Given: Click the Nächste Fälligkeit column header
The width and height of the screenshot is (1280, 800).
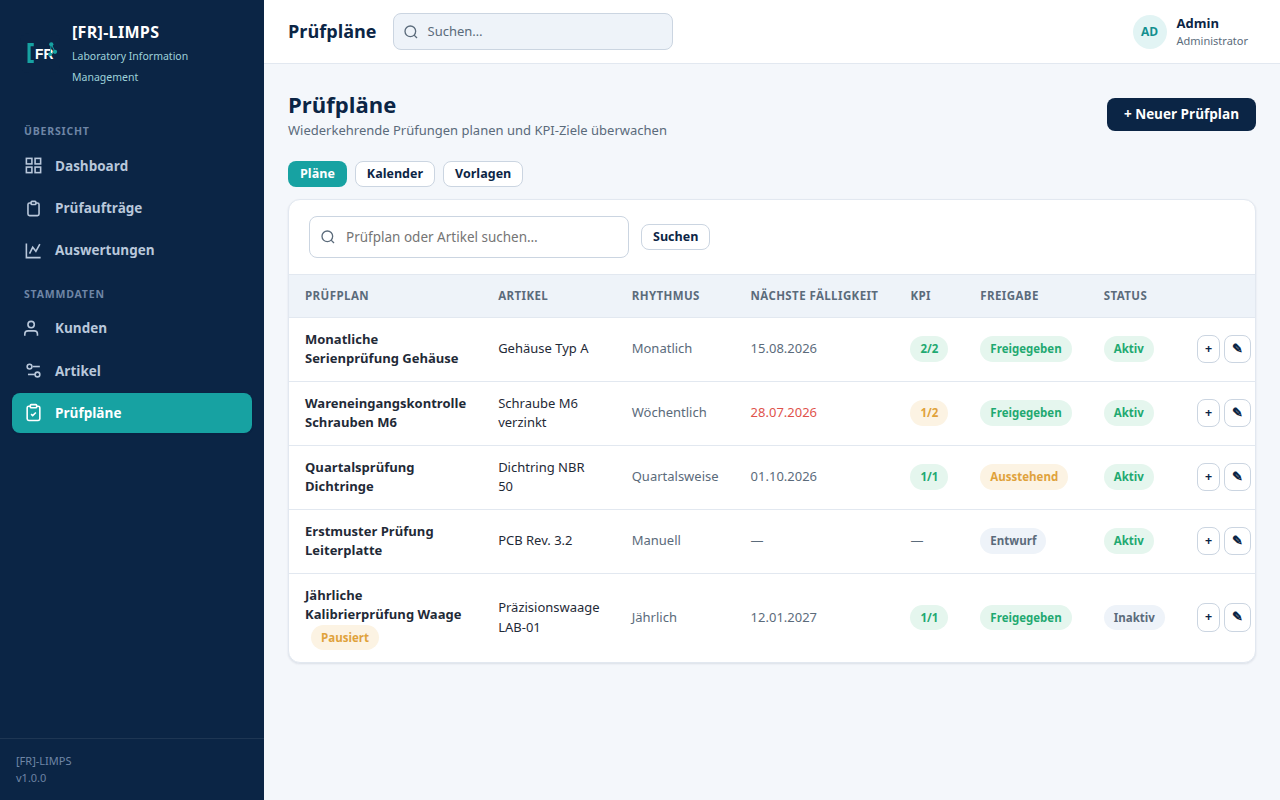Looking at the screenshot, I should click(814, 296).
